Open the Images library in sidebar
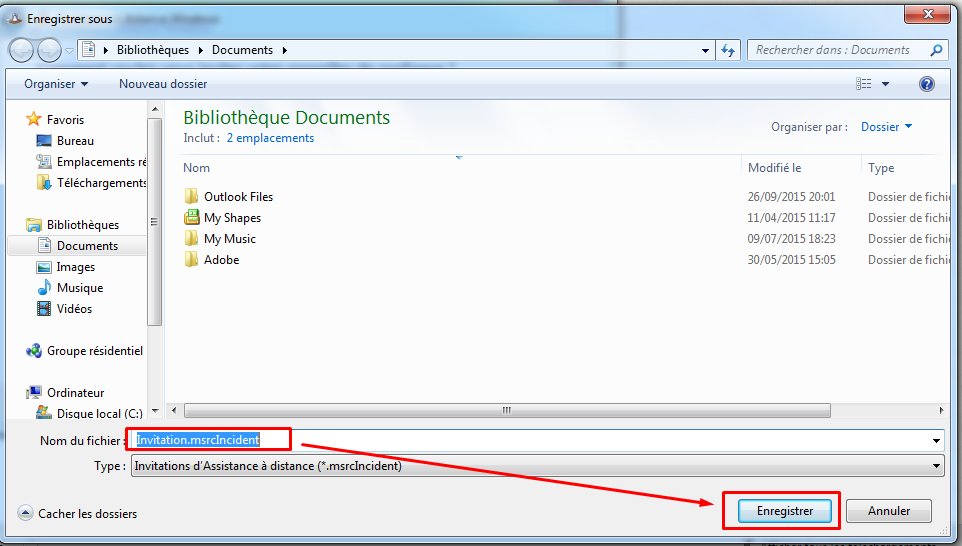 coord(76,267)
